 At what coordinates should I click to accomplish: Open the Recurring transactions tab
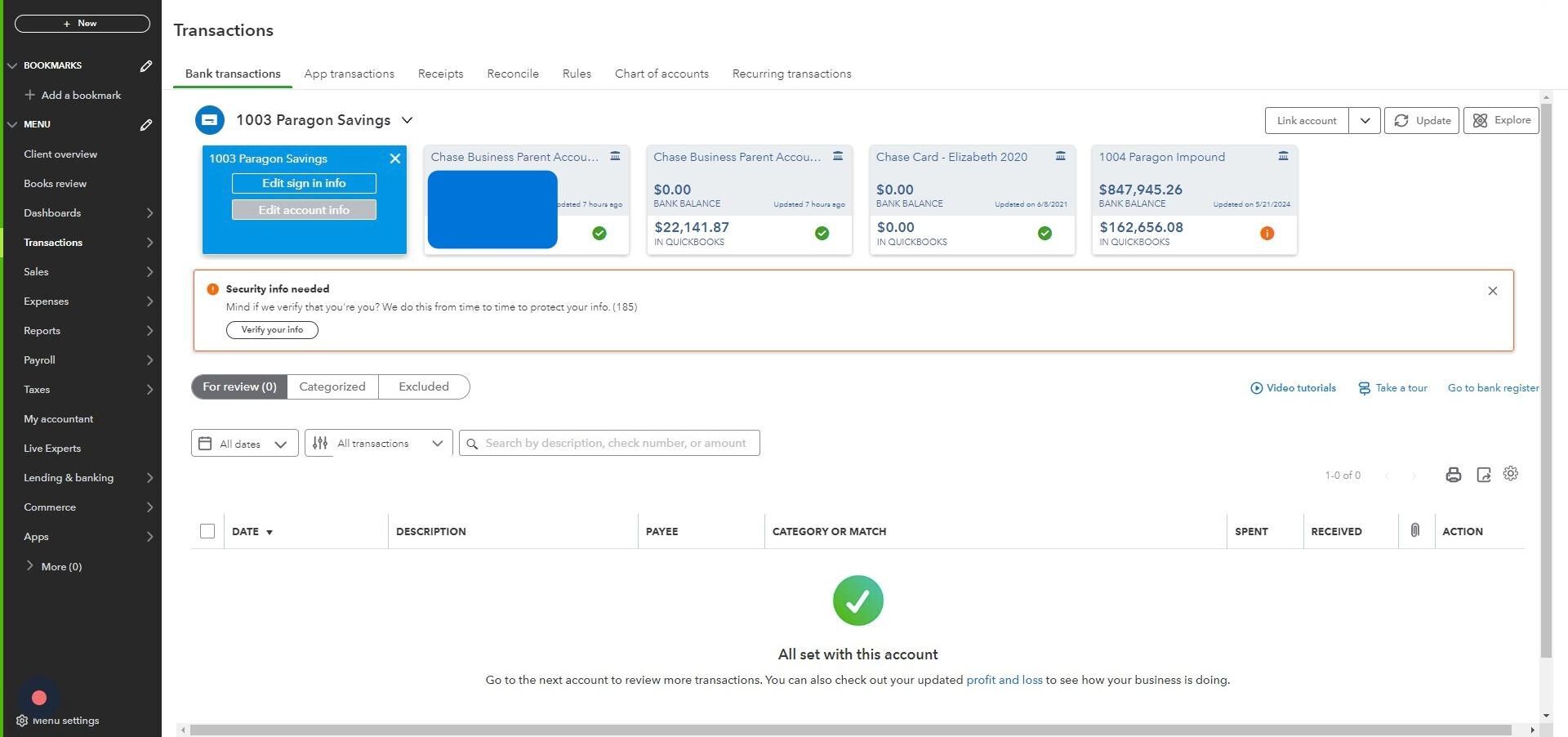[x=791, y=74]
